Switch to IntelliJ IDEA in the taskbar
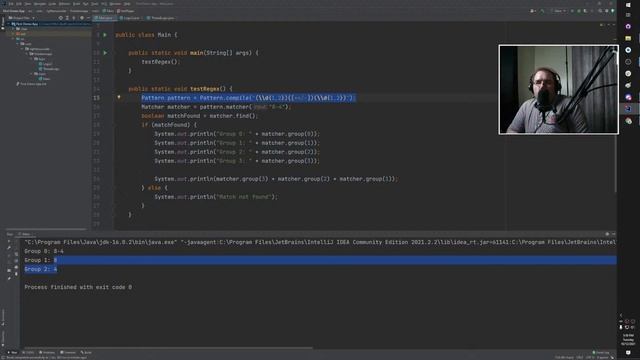The height and width of the screenshot is (360, 640). point(628,109)
